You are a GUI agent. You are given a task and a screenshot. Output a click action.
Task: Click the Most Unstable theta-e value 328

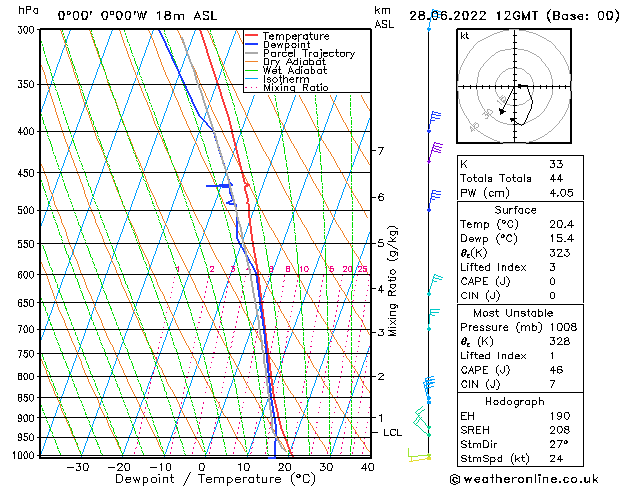[560, 341]
